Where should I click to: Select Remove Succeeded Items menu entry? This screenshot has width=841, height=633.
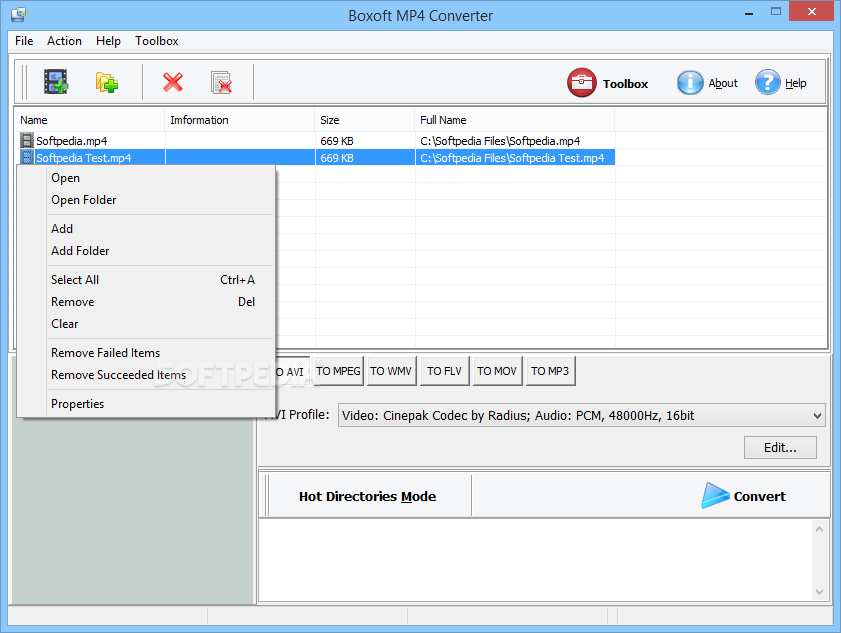click(x=146, y=375)
